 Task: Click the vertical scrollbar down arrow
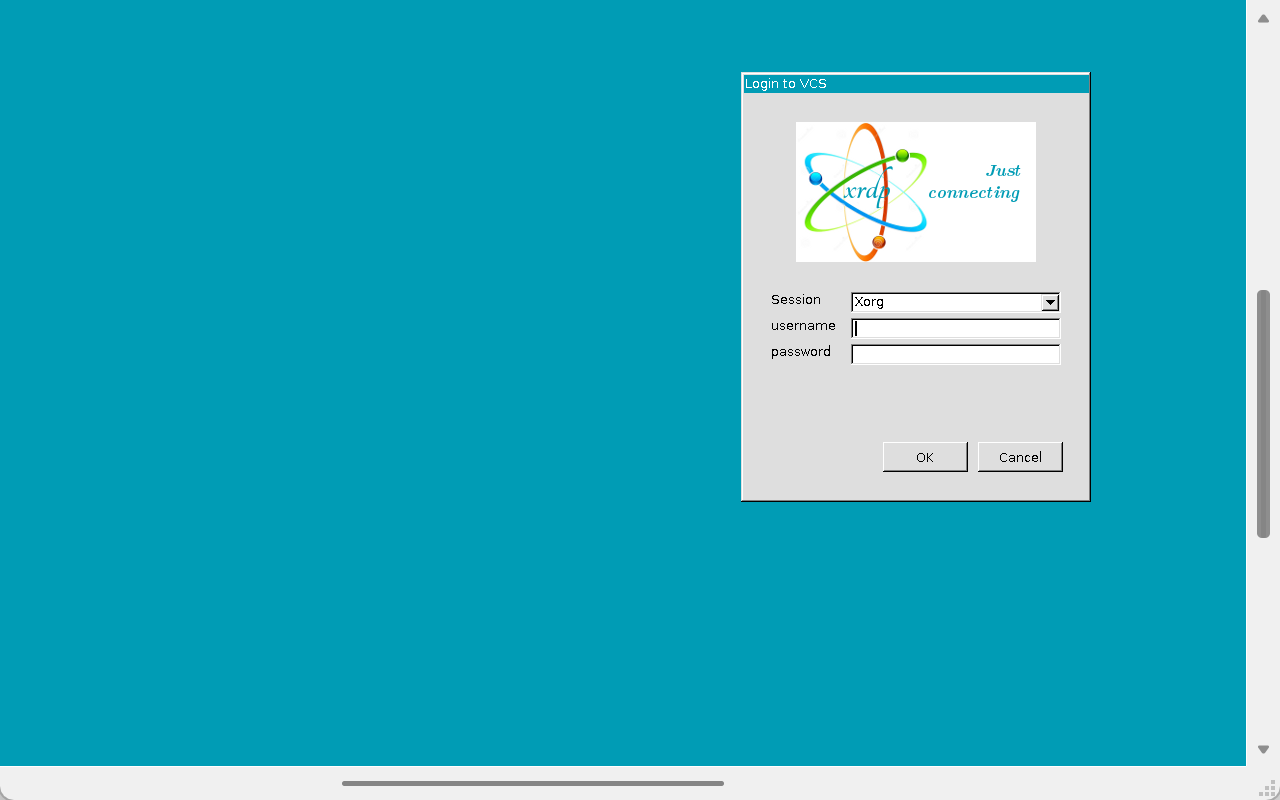[1263, 749]
